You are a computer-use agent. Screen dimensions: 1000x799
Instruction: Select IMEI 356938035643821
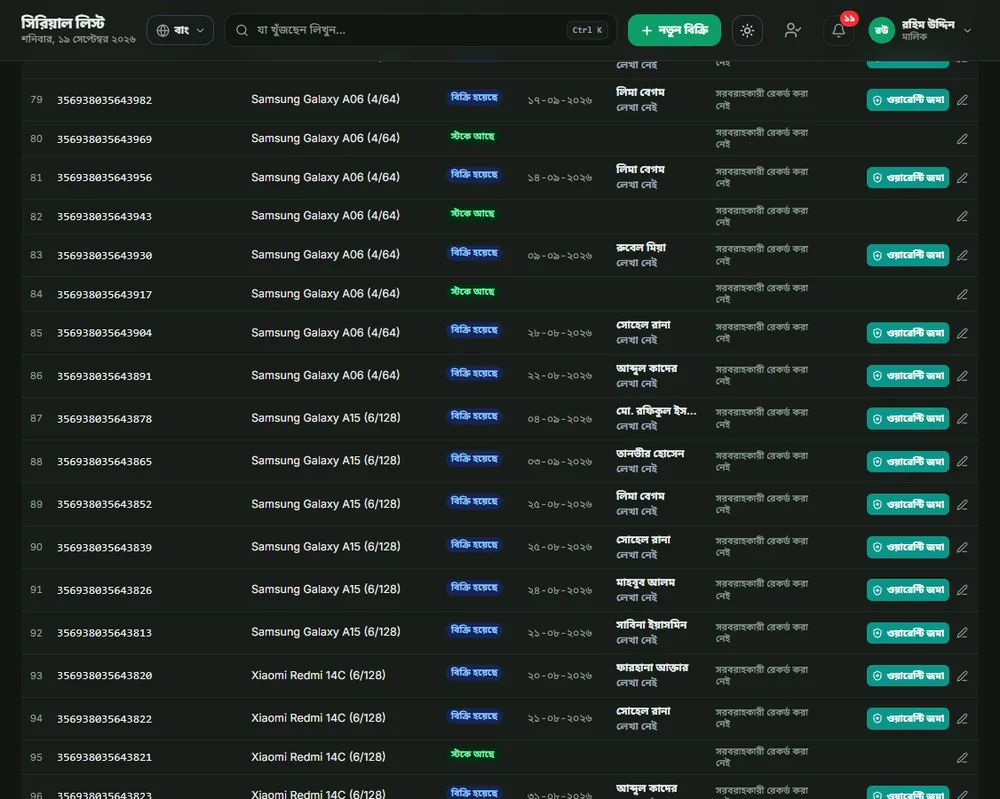[105, 758]
